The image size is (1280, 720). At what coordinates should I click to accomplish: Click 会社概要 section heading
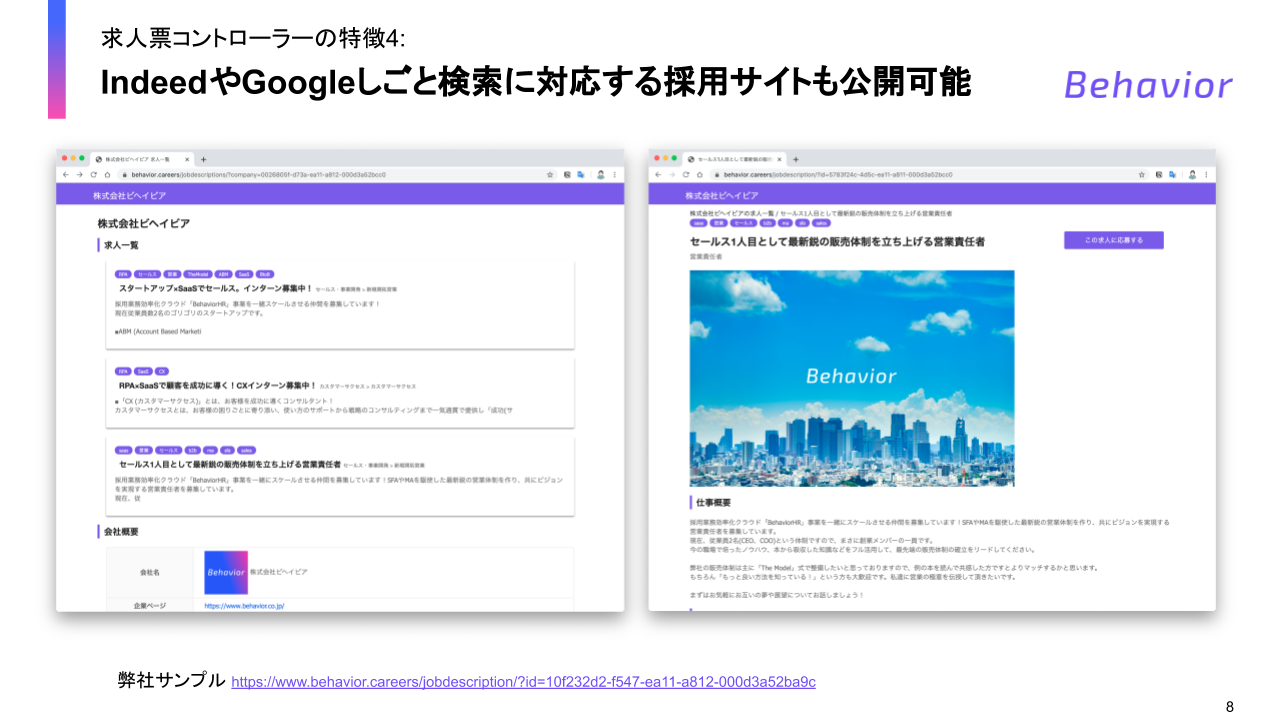[x=121, y=532]
